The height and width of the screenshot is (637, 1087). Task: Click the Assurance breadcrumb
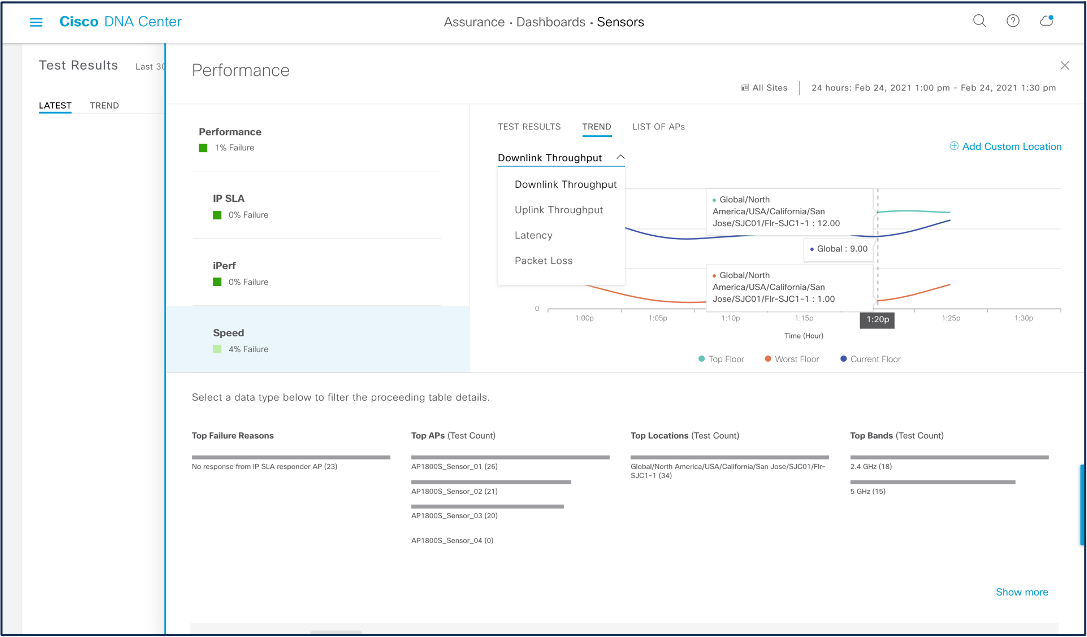(474, 22)
